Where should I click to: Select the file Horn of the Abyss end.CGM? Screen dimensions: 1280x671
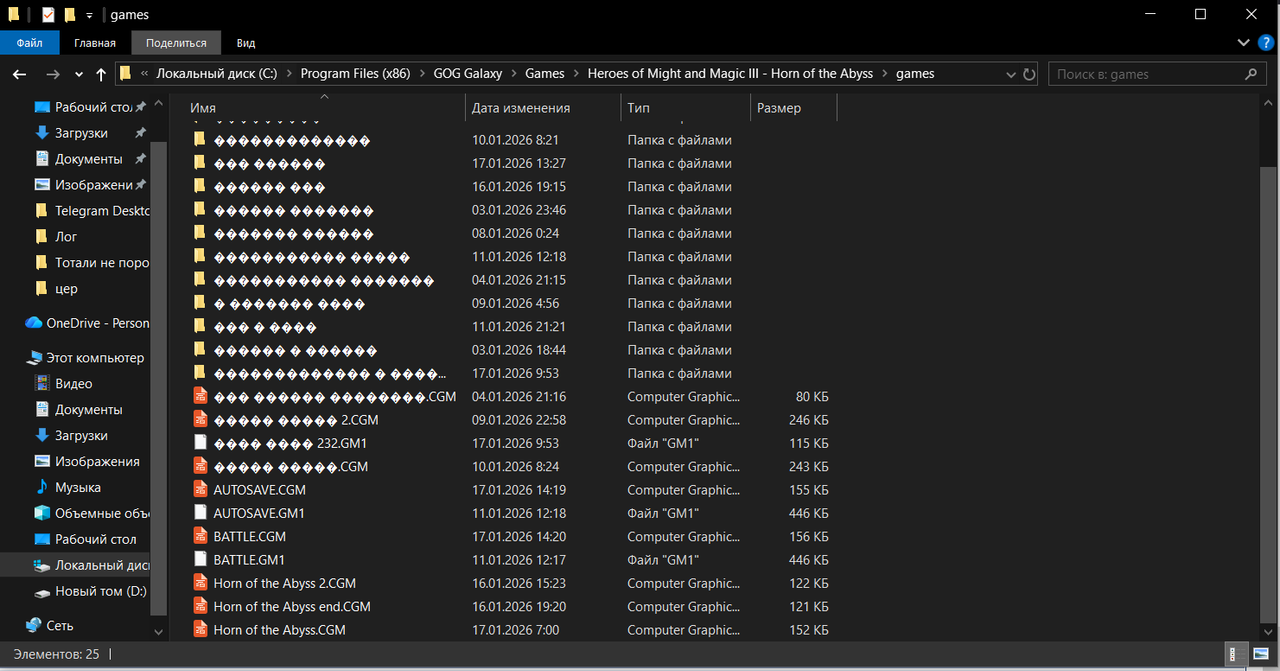click(292, 607)
